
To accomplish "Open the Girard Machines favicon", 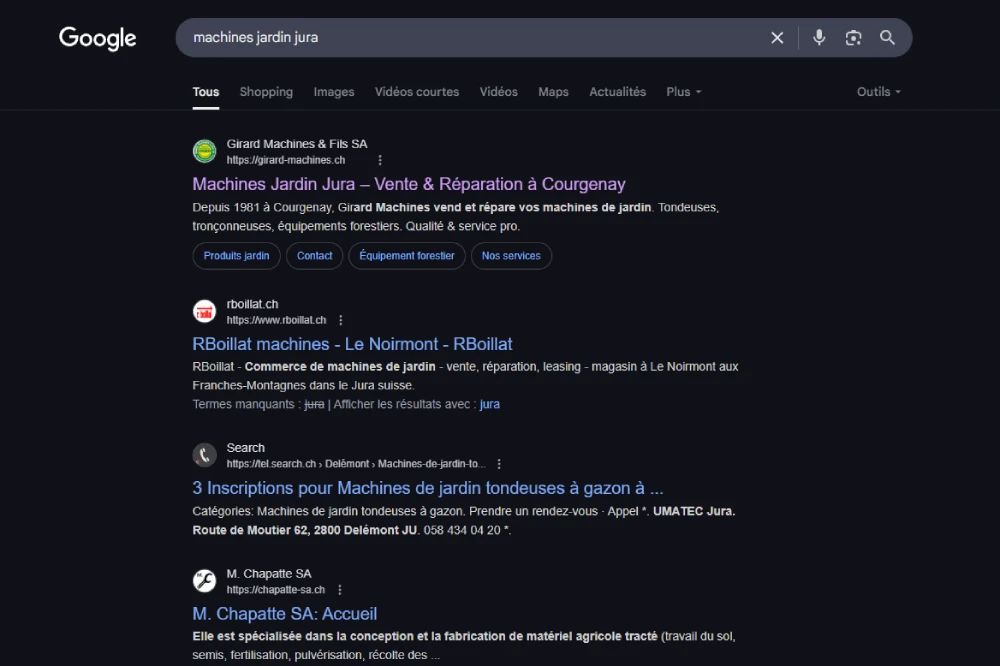I will 205,151.
